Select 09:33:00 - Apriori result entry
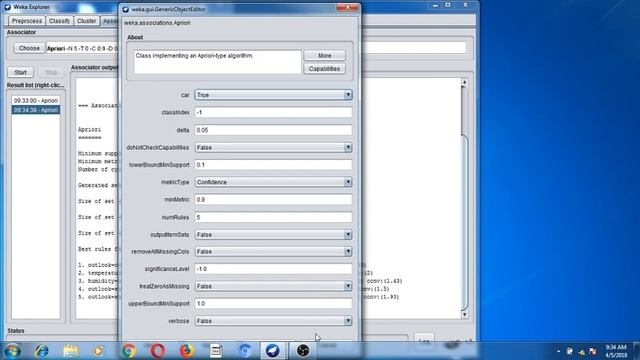This screenshot has width=640, height=360. (36, 100)
